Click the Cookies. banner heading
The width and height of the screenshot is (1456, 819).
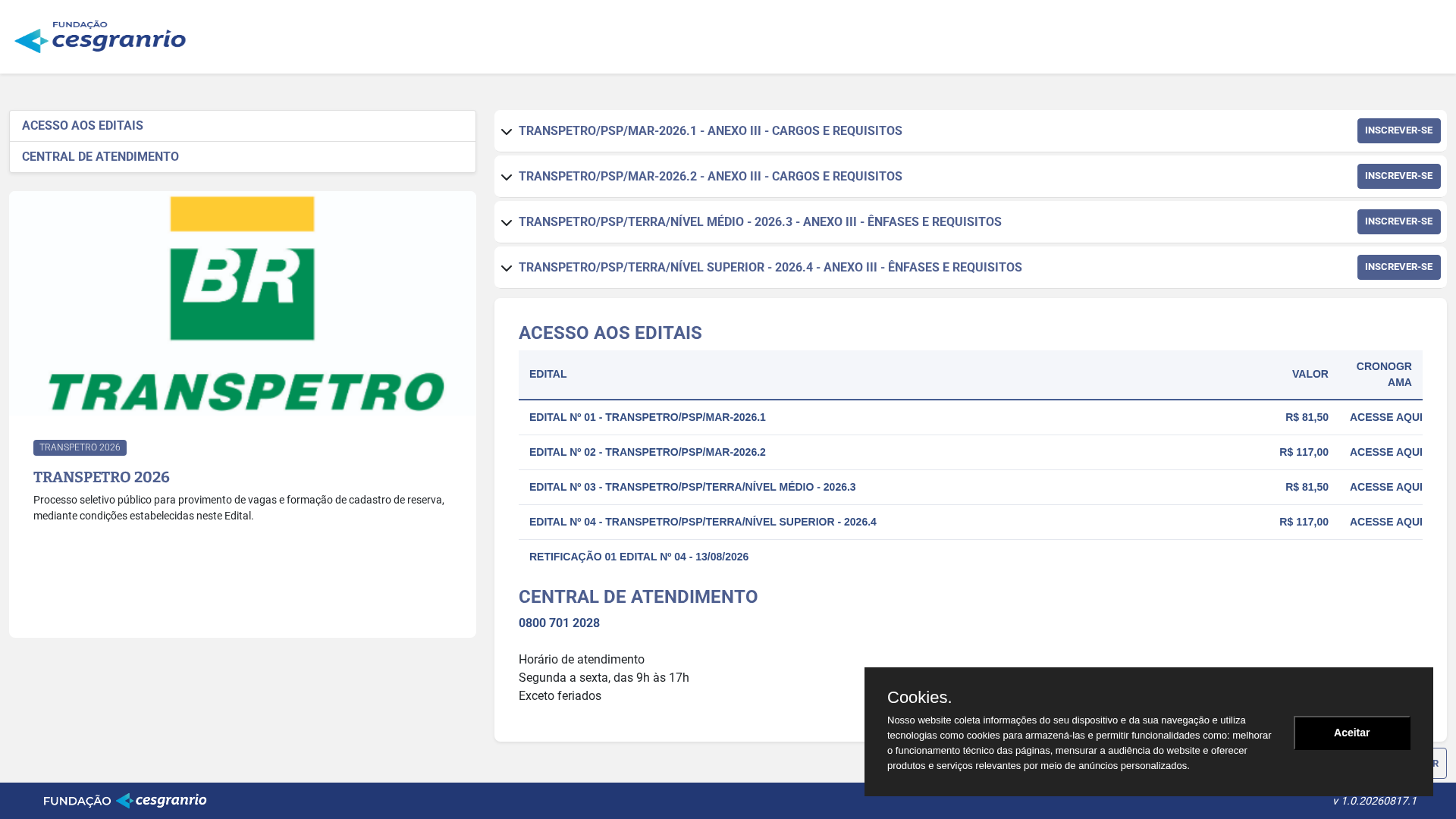pyautogui.click(x=919, y=697)
